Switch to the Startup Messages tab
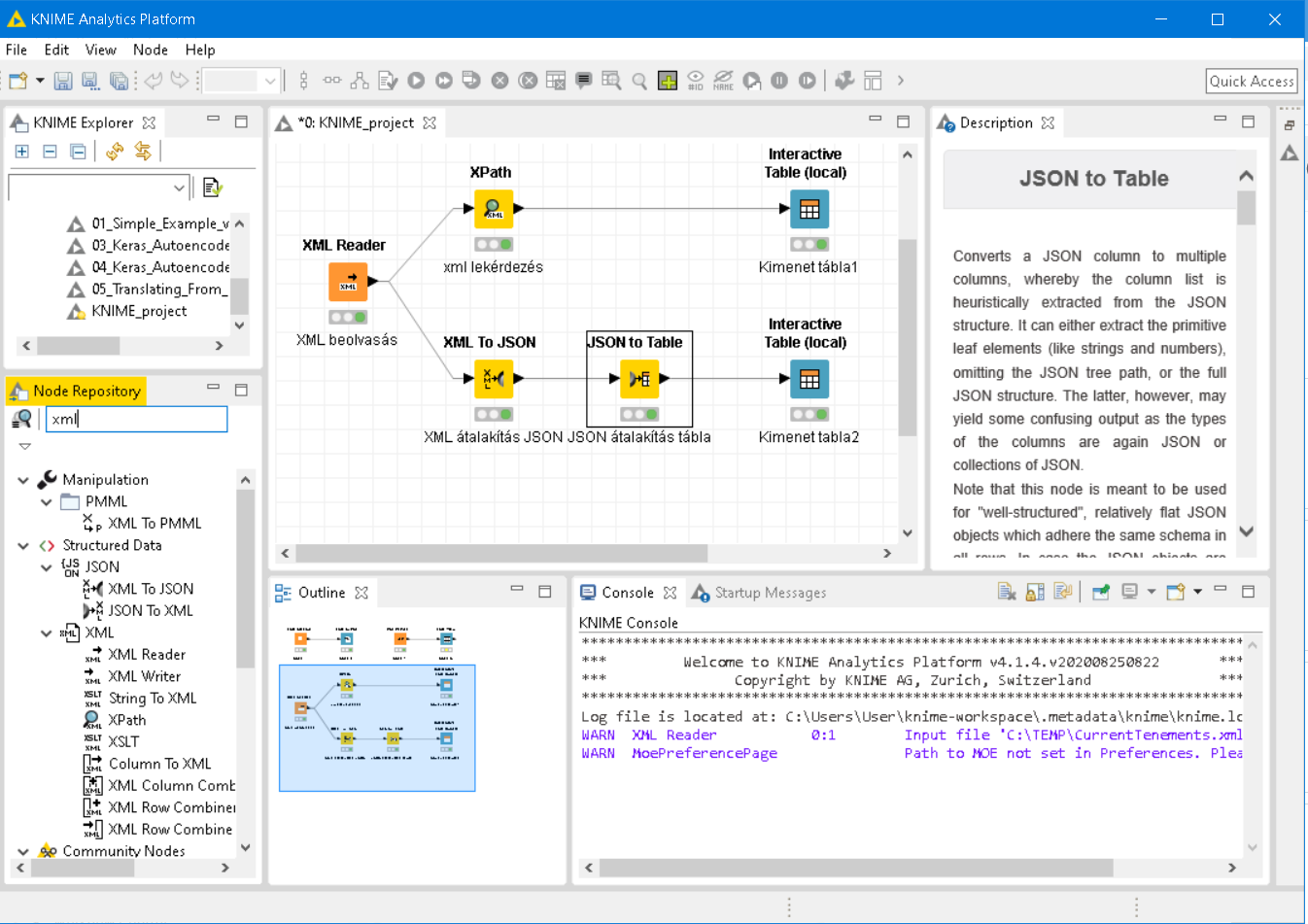Screen dimensions: 1308x924 pos(759,593)
